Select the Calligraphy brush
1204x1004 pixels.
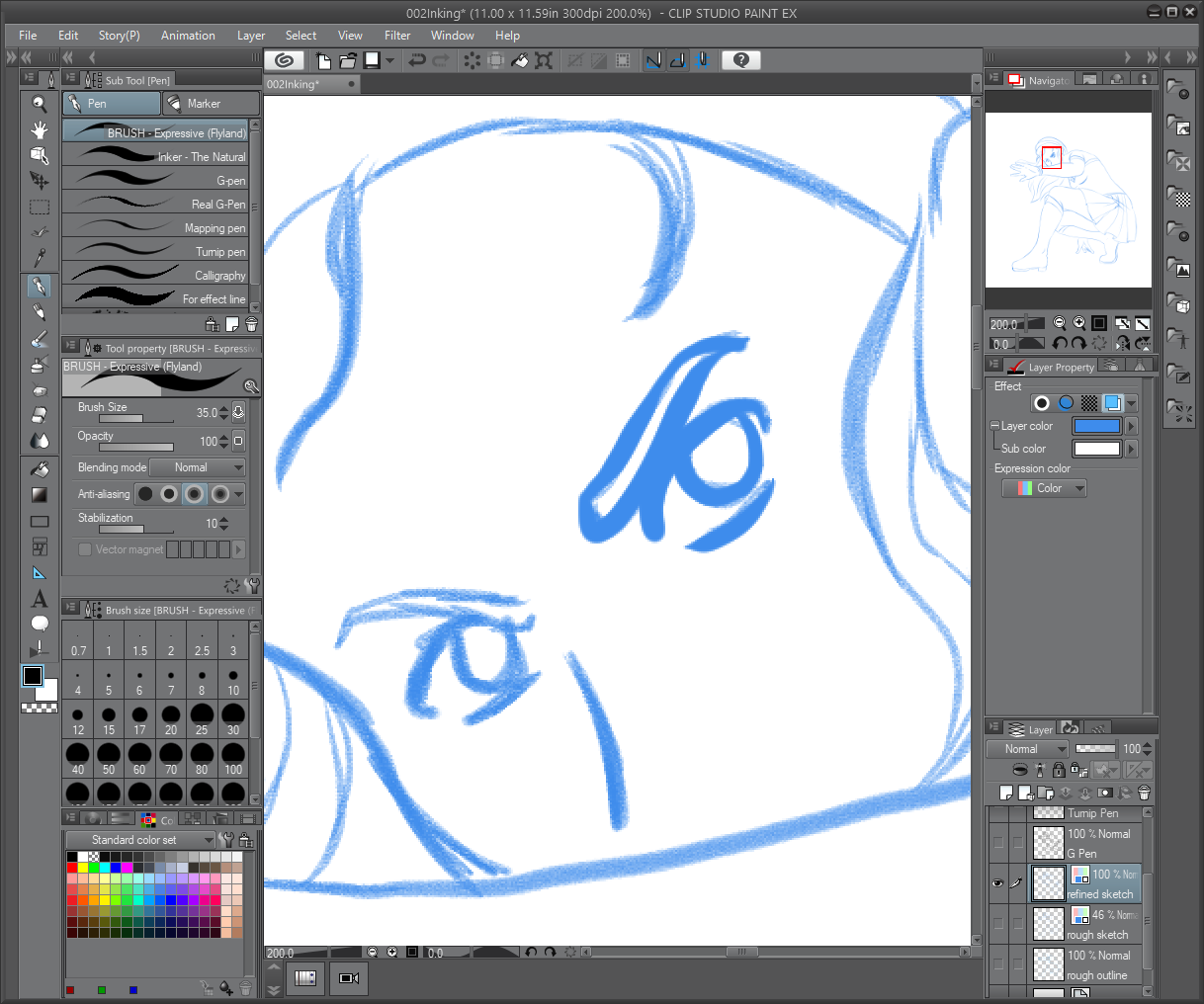pyautogui.click(x=155, y=276)
